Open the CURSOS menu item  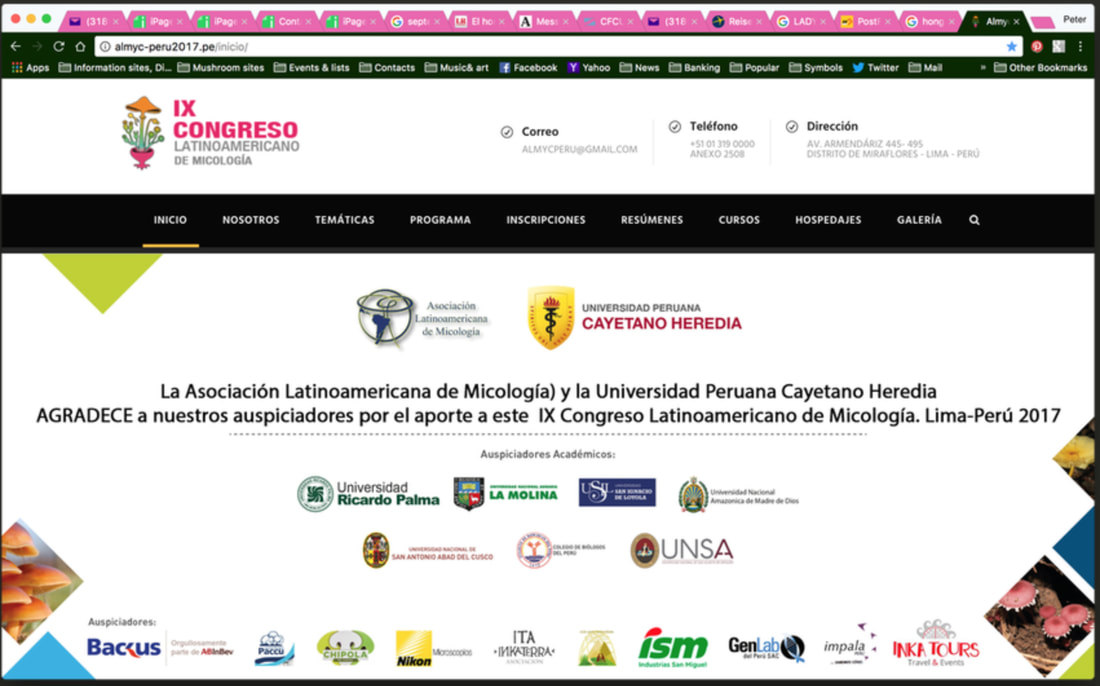[x=739, y=220]
